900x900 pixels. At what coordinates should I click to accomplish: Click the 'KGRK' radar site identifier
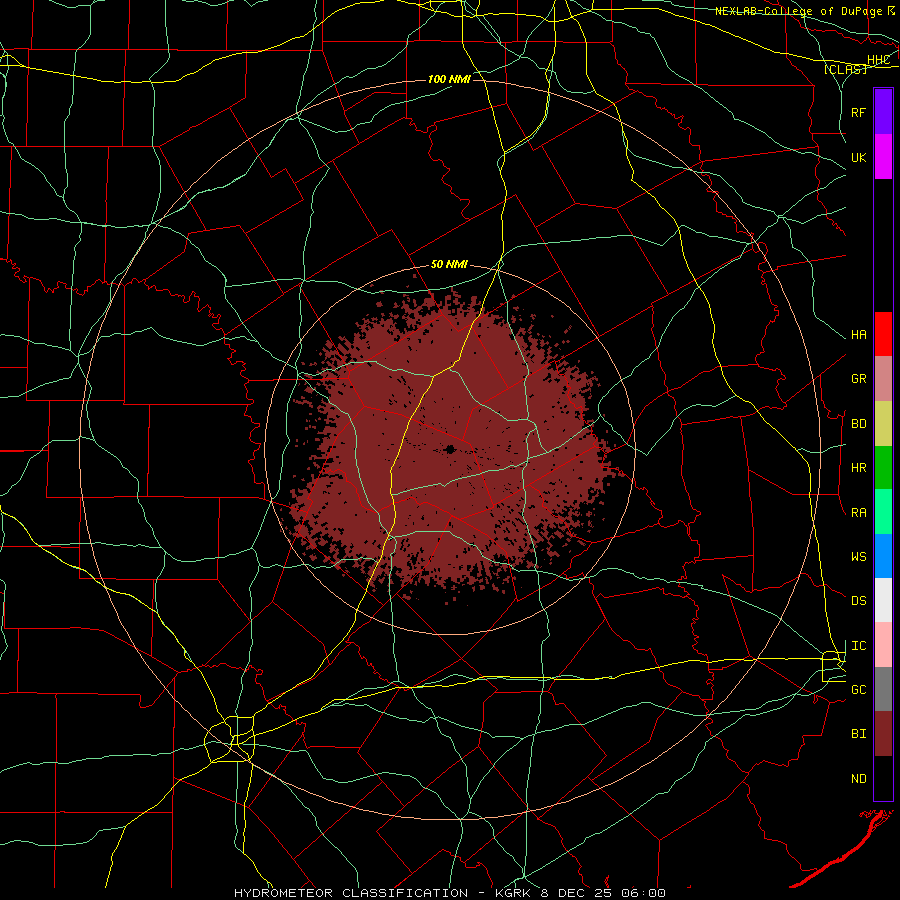[x=511, y=893]
